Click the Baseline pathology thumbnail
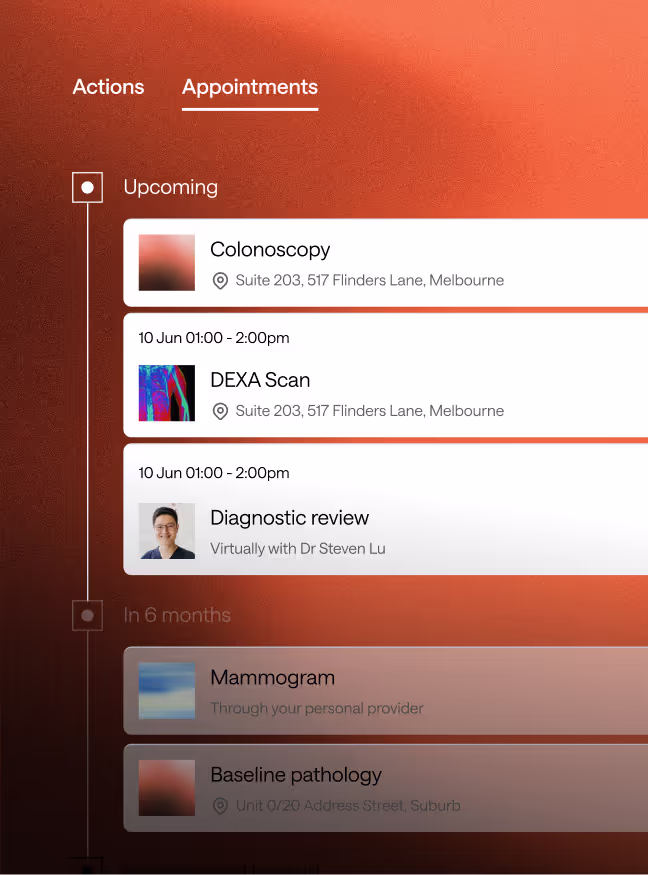Image resolution: width=648 pixels, height=875 pixels. pos(167,788)
